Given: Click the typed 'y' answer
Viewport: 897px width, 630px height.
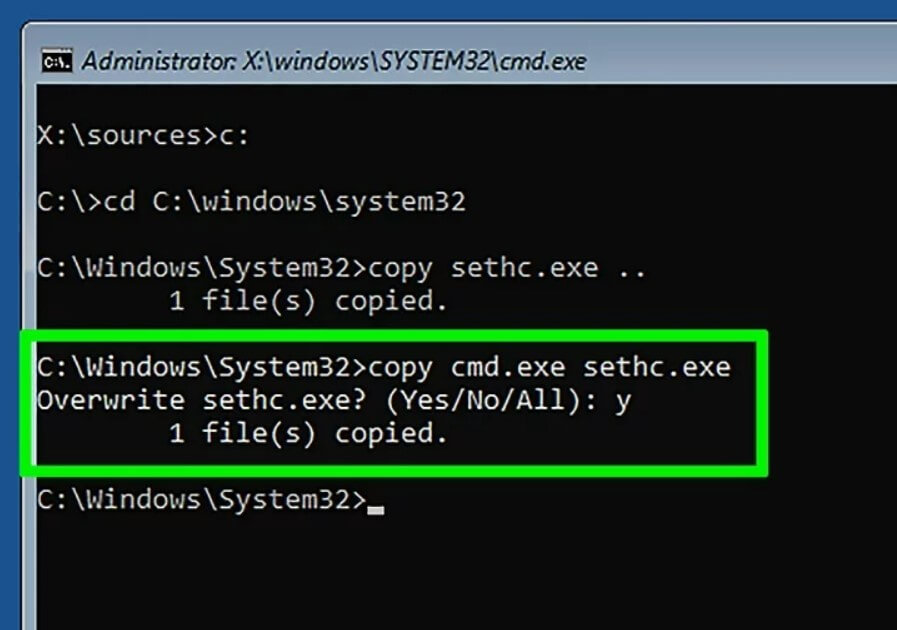Looking at the screenshot, I should pos(624,402).
